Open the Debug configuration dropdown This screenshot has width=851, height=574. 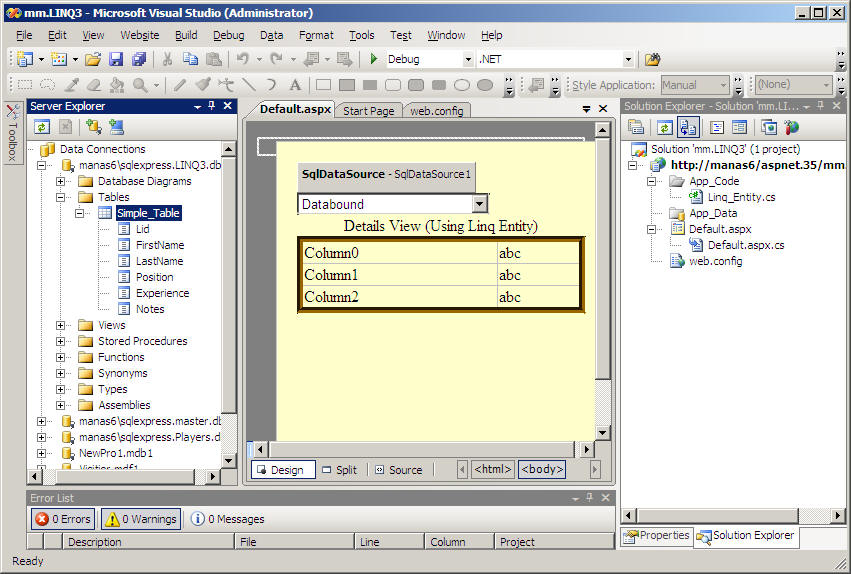tap(468, 59)
